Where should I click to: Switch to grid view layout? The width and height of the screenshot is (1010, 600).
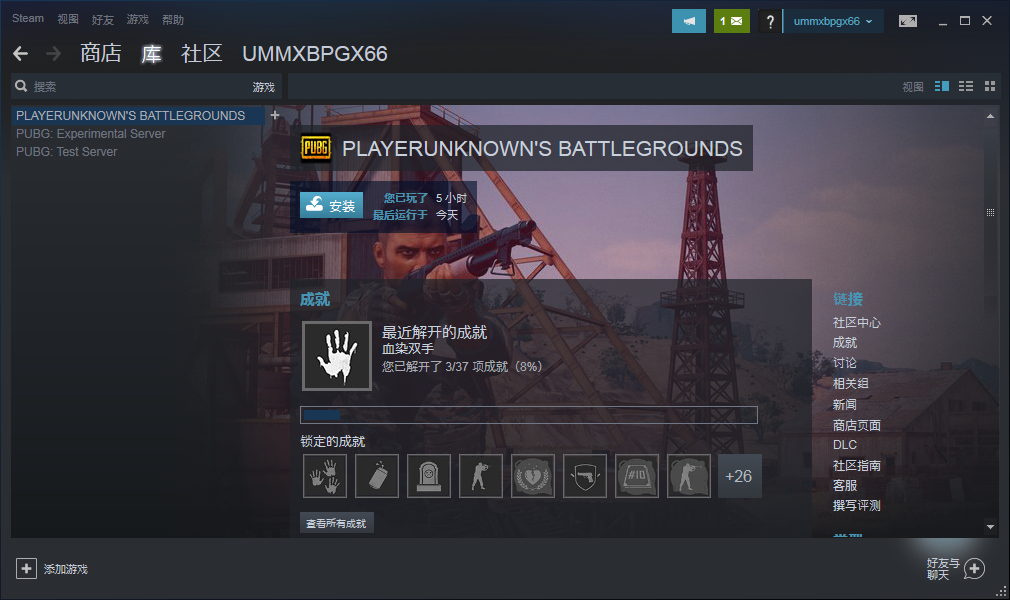coord(990,86)
